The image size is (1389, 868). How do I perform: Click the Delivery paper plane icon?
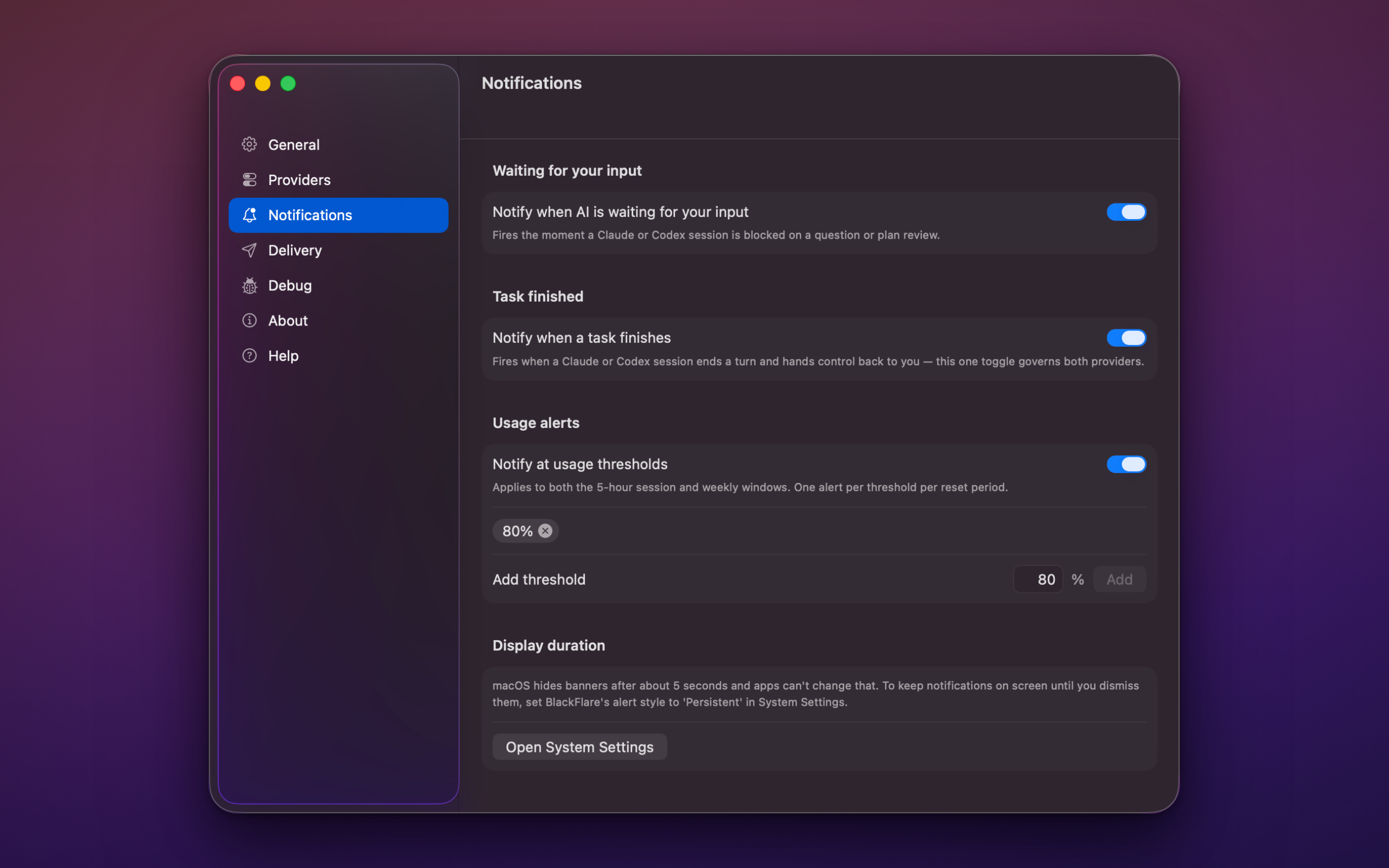pyautogui.click(x=249, y=250)
